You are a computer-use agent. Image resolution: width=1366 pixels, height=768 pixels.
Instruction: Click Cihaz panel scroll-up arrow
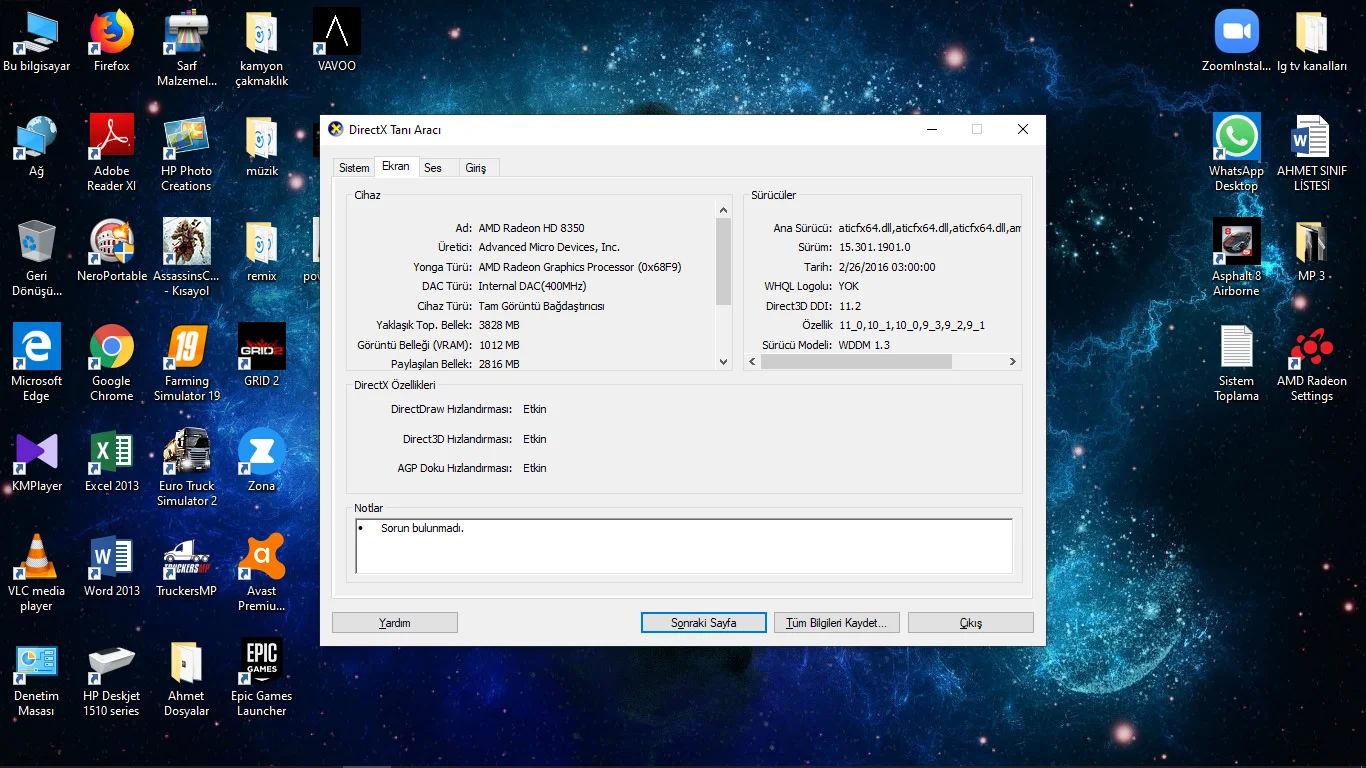click(x=724, y=210)
